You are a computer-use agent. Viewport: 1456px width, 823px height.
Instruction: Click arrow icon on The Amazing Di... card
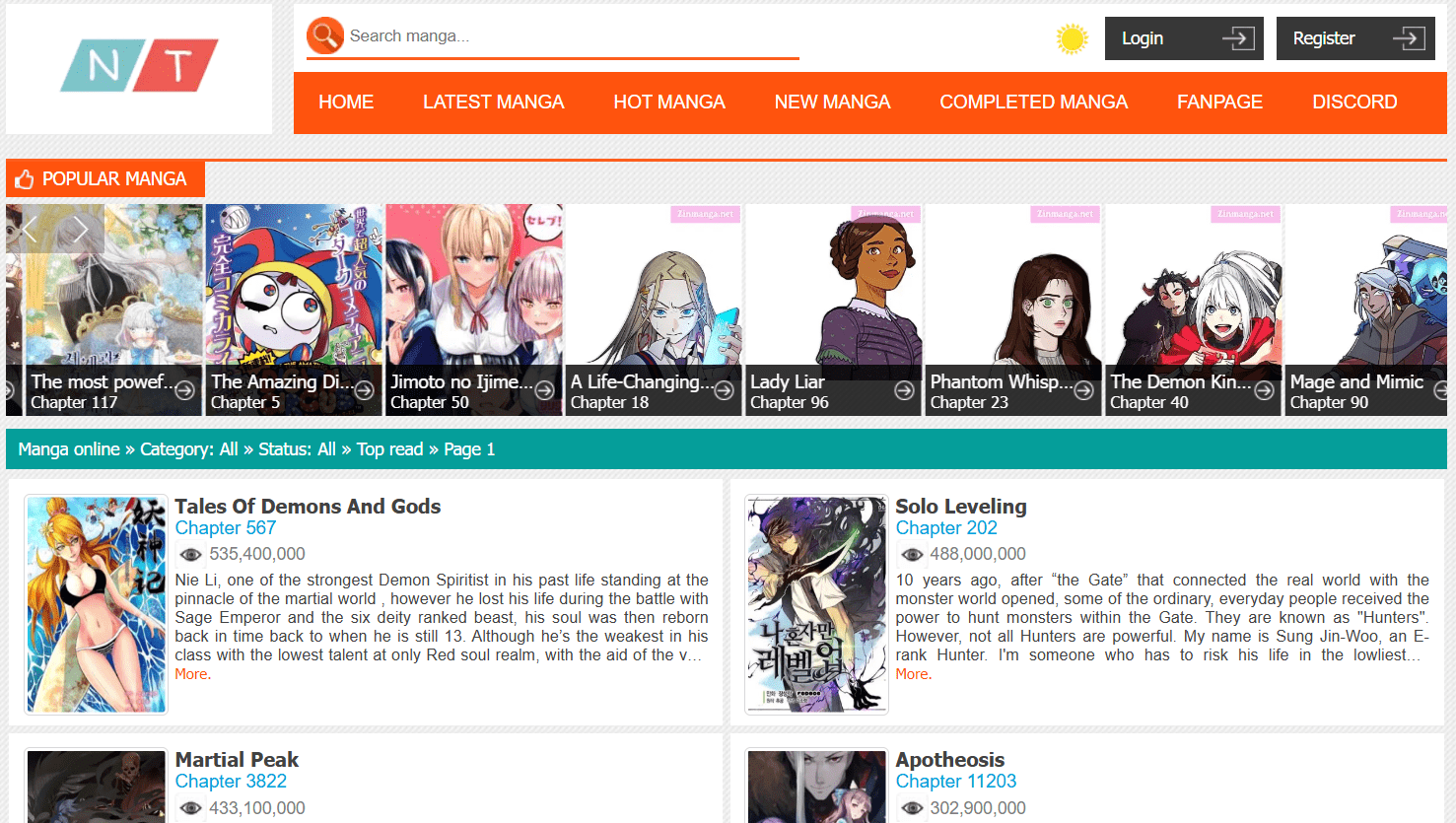click(x=364, y=390)
